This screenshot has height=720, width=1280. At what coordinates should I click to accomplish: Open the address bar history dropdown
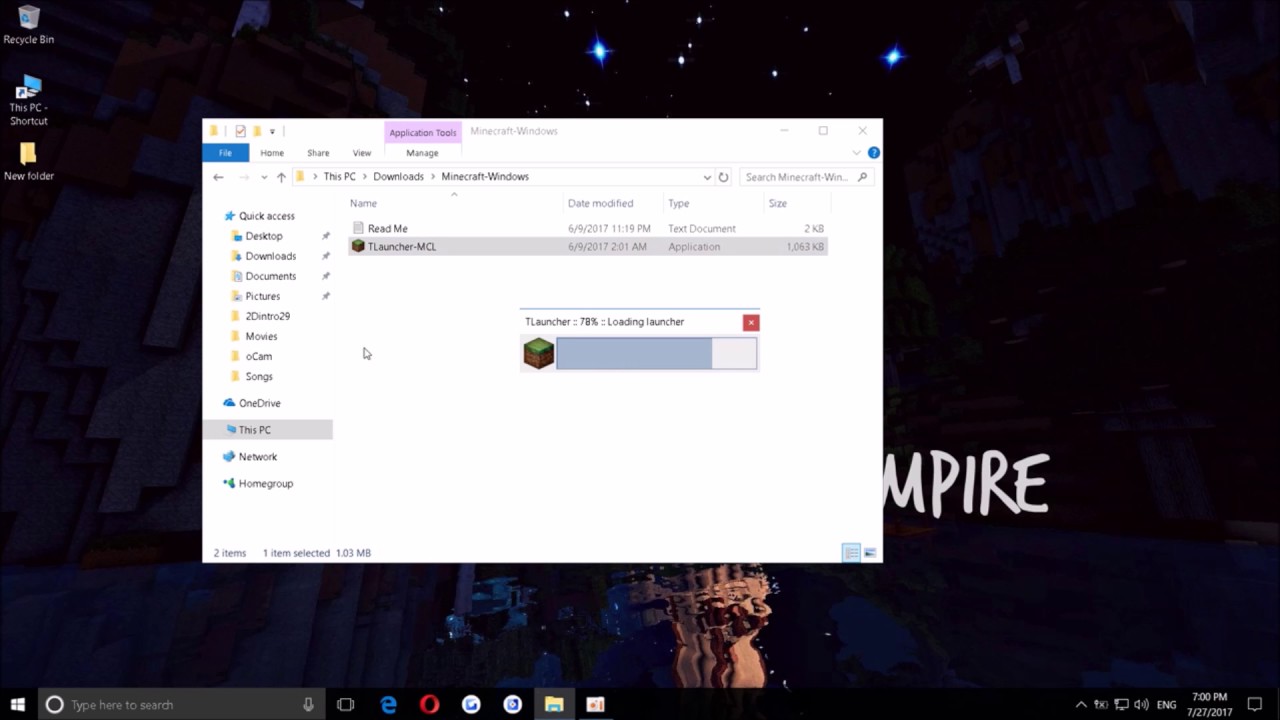pos(707,177)
